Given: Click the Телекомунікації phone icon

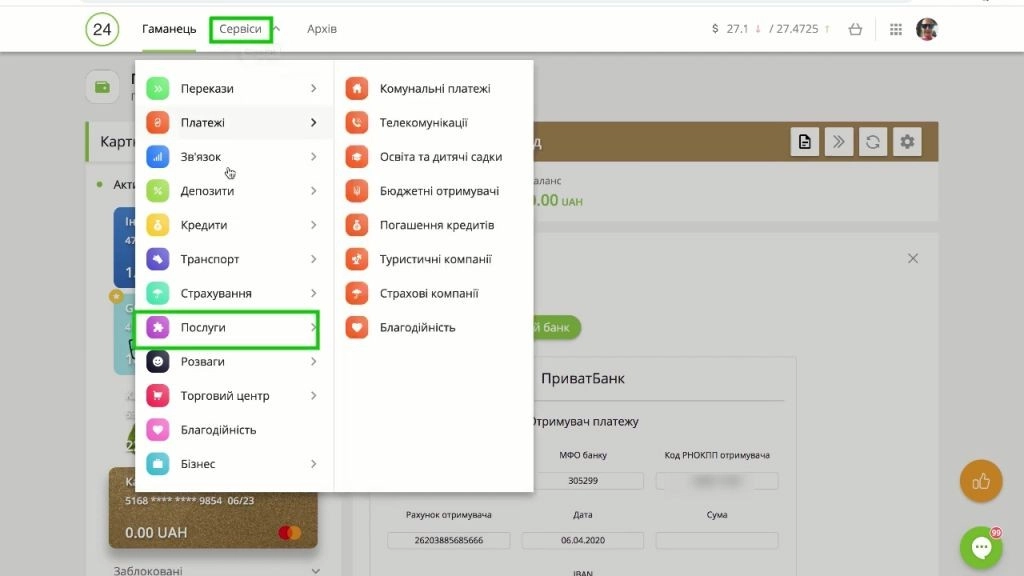Looking at the screenshot, I should [357, 122].
